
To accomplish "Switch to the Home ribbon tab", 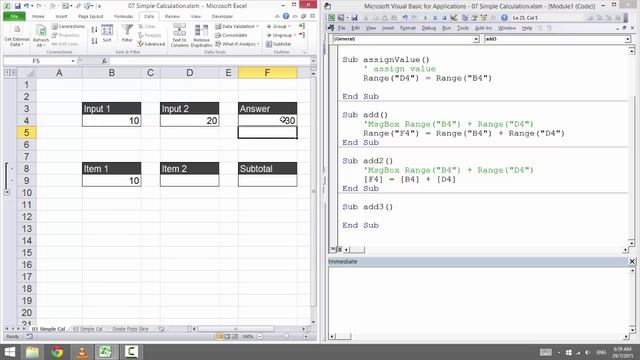I will pyautogui.click(x=38, y=16).
